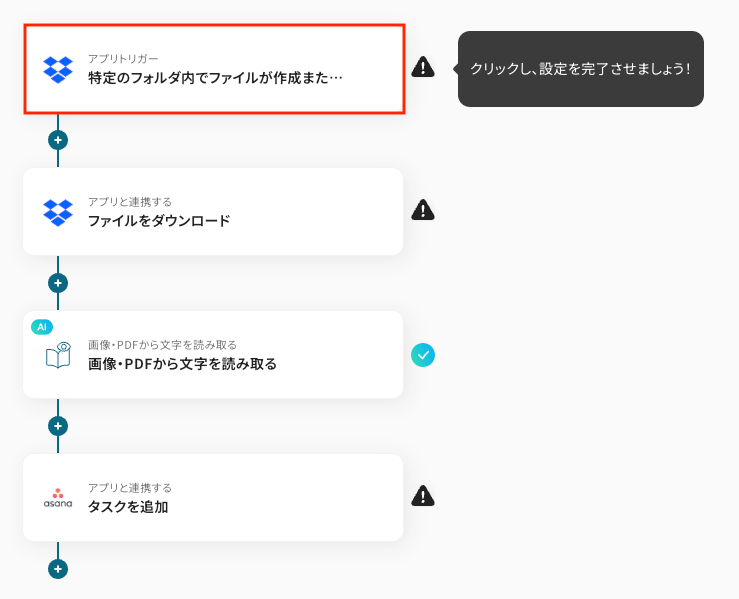Add a step below タスクを追加
This screenshot has width=739, height=599.
tap(58, 569)
